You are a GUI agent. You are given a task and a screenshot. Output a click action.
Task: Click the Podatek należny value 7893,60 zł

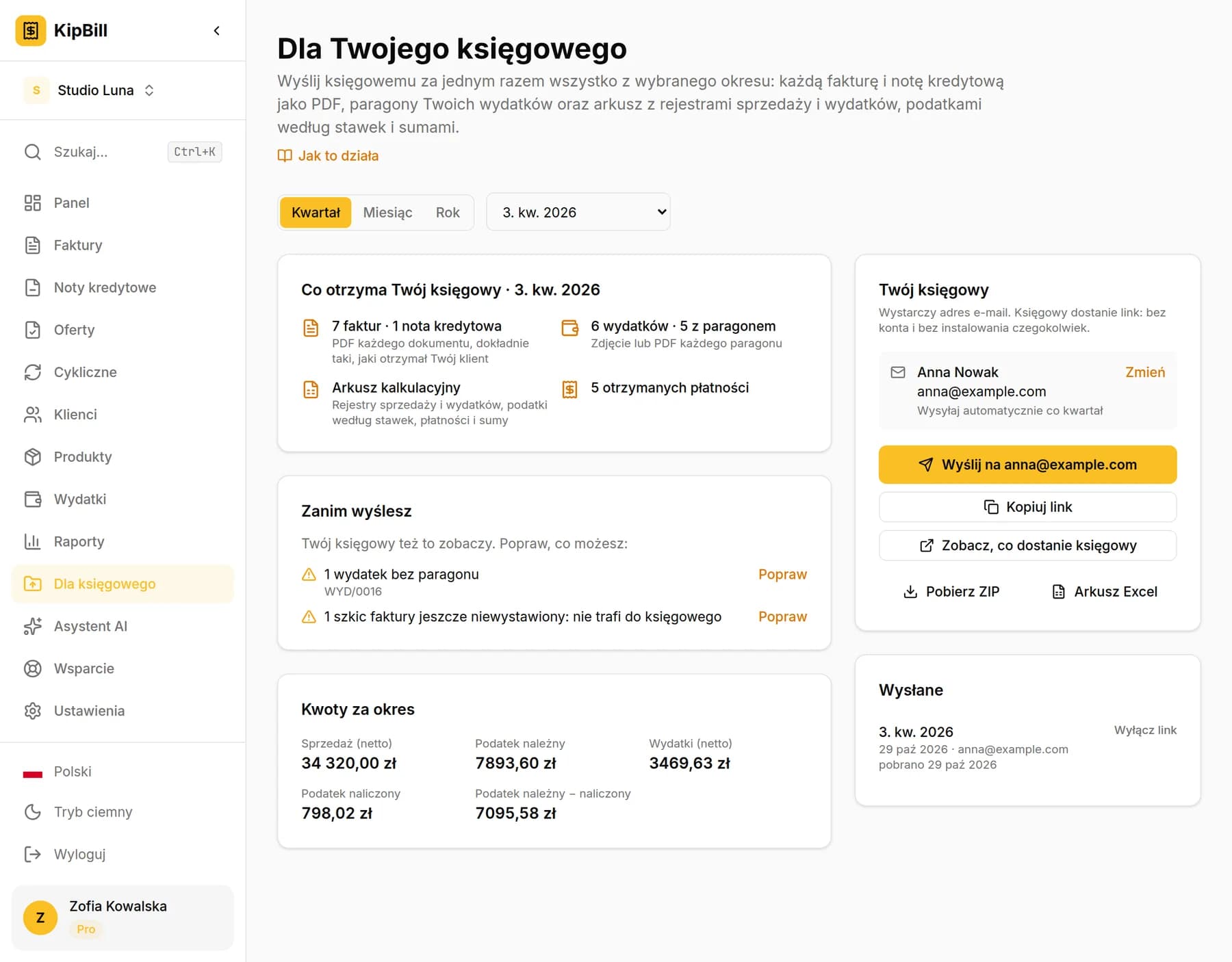pyautogui.click(x=515, y=764)
